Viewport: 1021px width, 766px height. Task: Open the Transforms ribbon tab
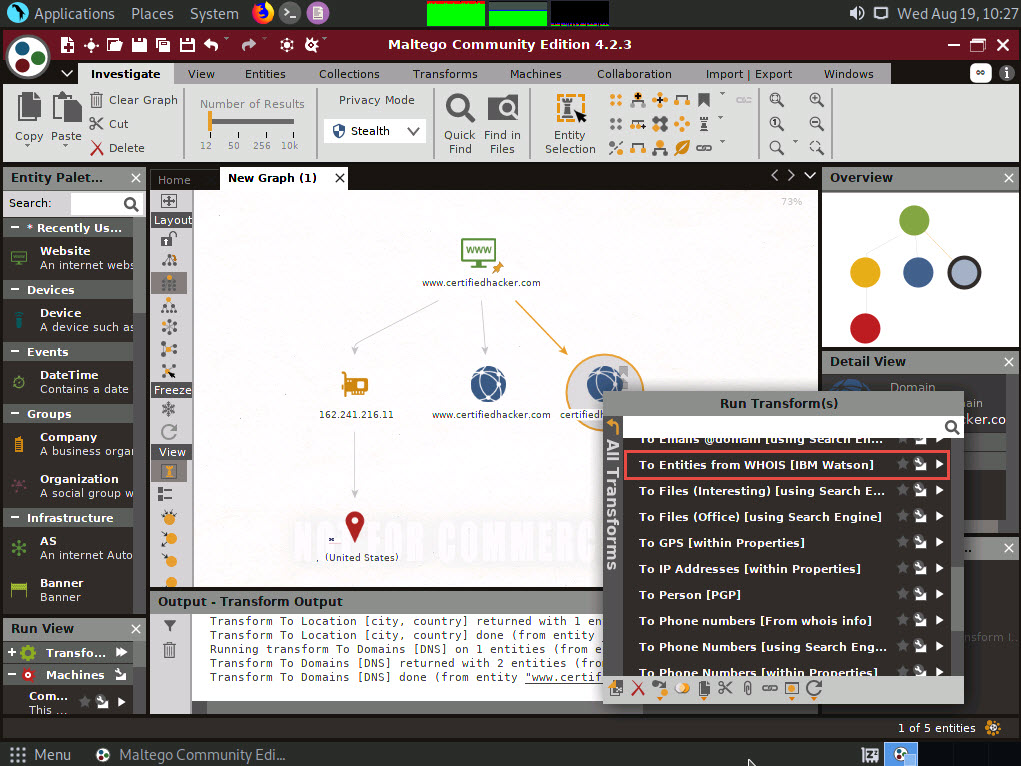(x=445, y=74)
